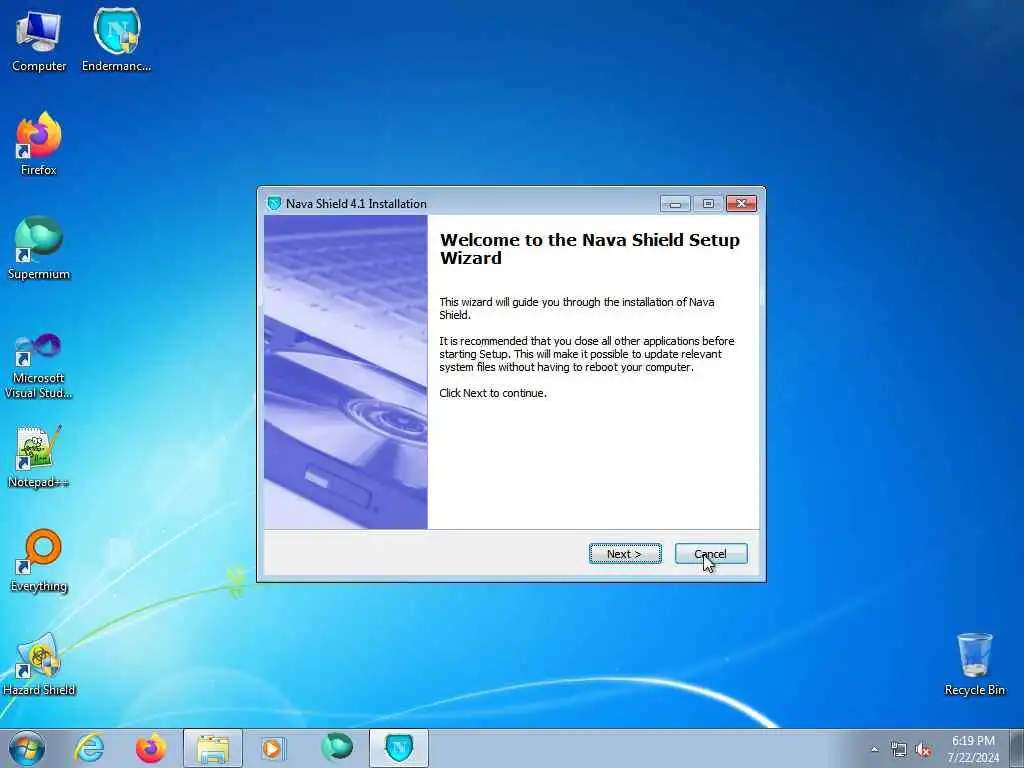Launch Firefox from the taskbar

click(x=151, y=748)
